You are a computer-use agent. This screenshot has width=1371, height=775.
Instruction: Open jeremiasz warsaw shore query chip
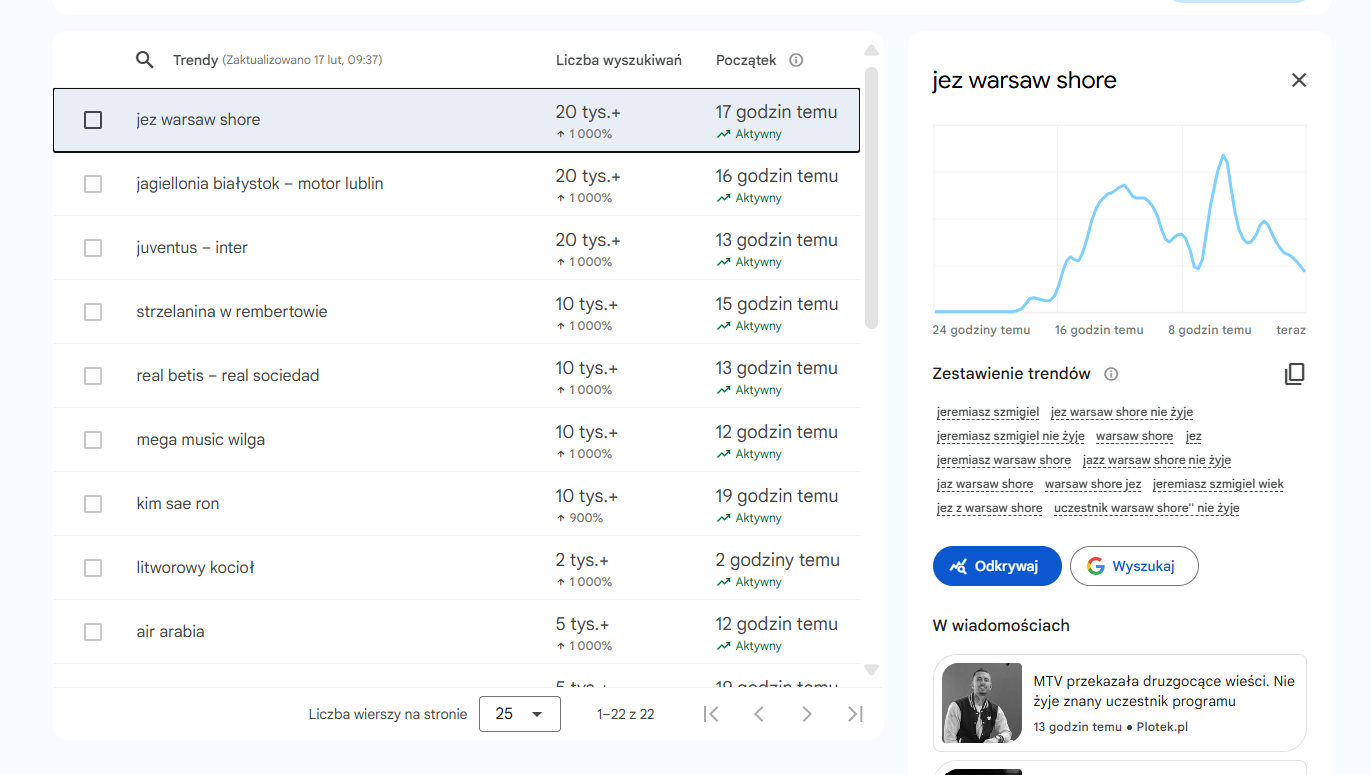coord(1004,460)
